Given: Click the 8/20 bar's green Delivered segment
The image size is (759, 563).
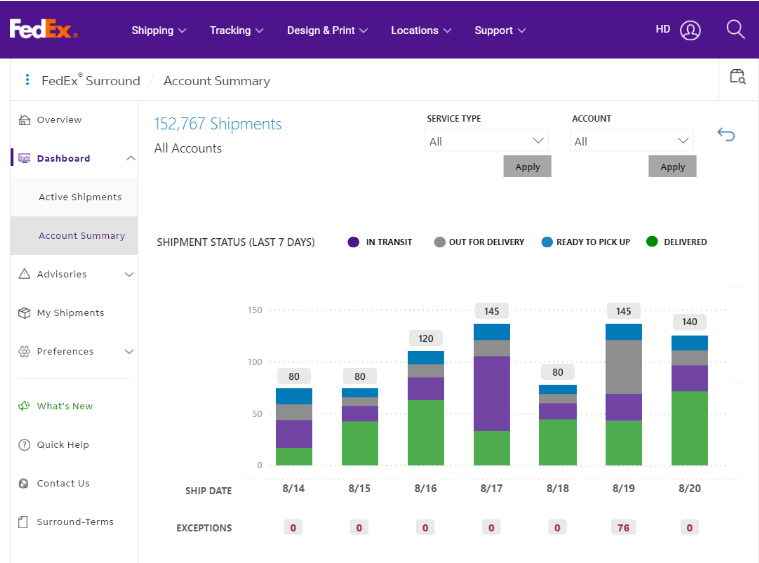Looking at the screenshot, I should tap(689, 428).
